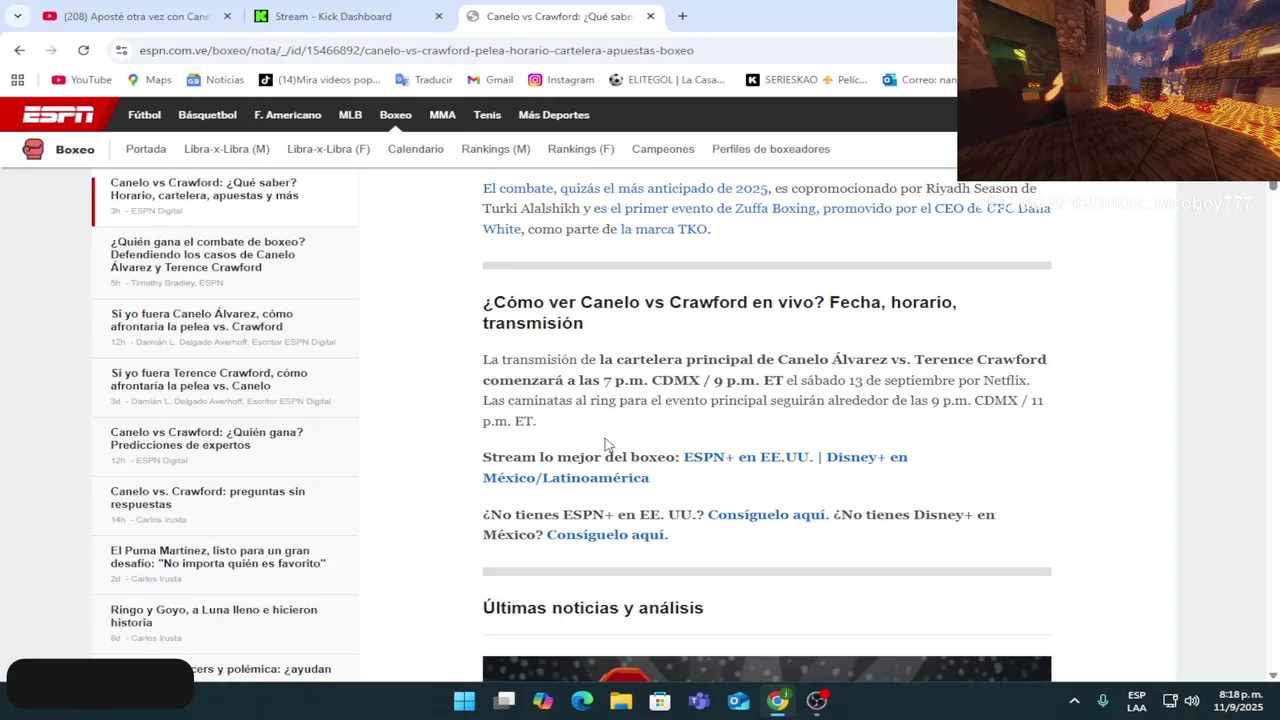Open the Instagram bookmark
This screenshot has width=1280, height=720.
pos(561,80)
